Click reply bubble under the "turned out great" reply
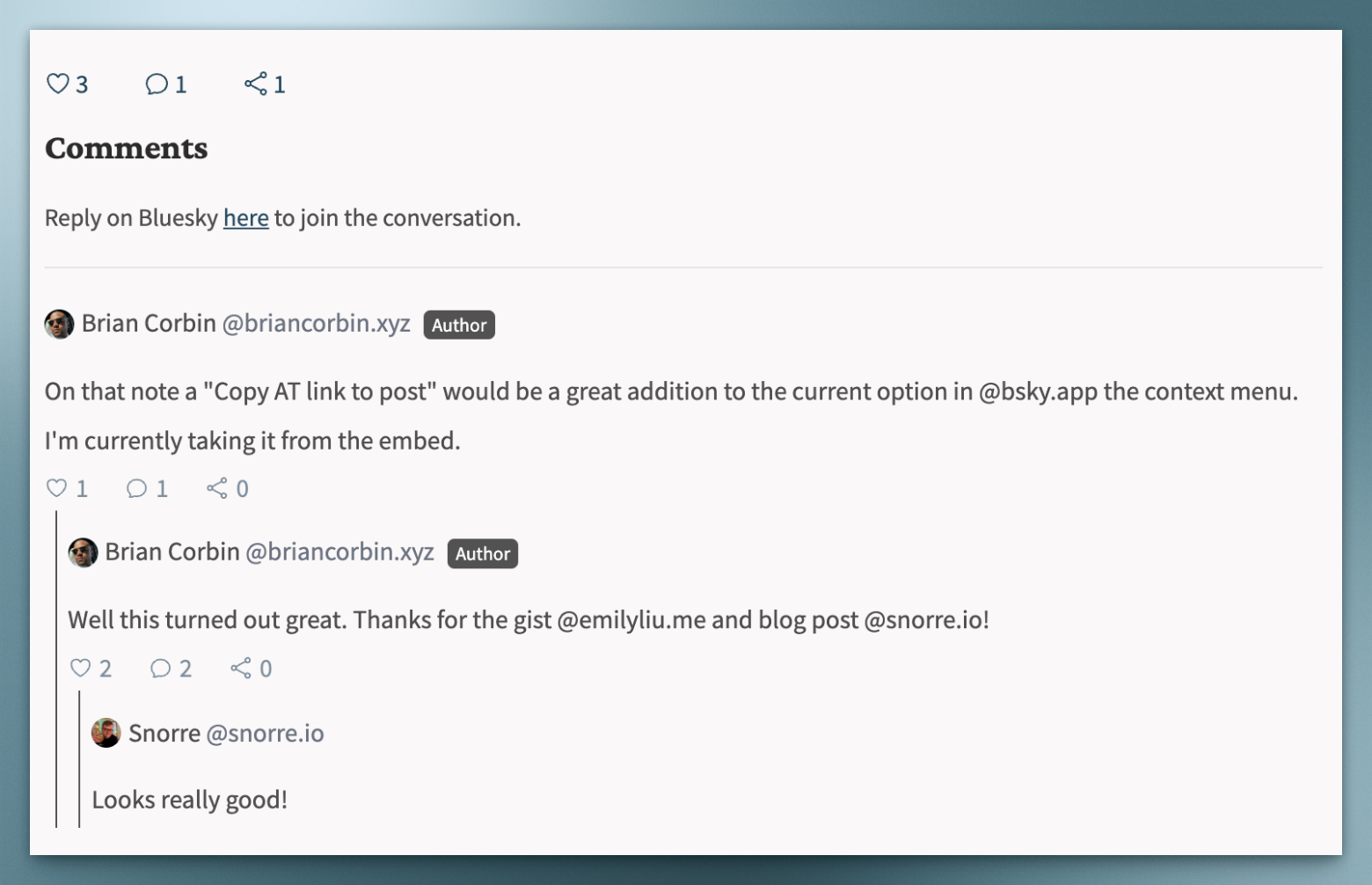Image resolution: width=1372 pixels, height=885 pixels. (x=160, y=669)
